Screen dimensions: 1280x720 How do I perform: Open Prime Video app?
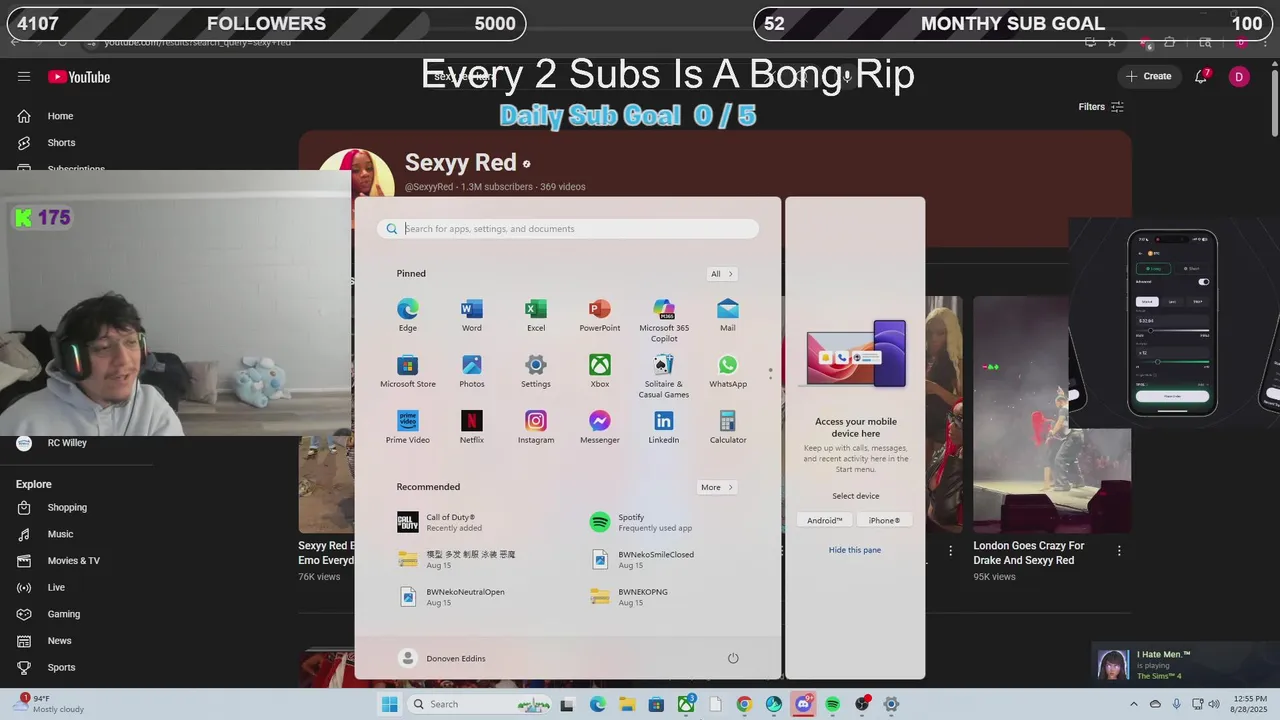(x=408, y=427)
